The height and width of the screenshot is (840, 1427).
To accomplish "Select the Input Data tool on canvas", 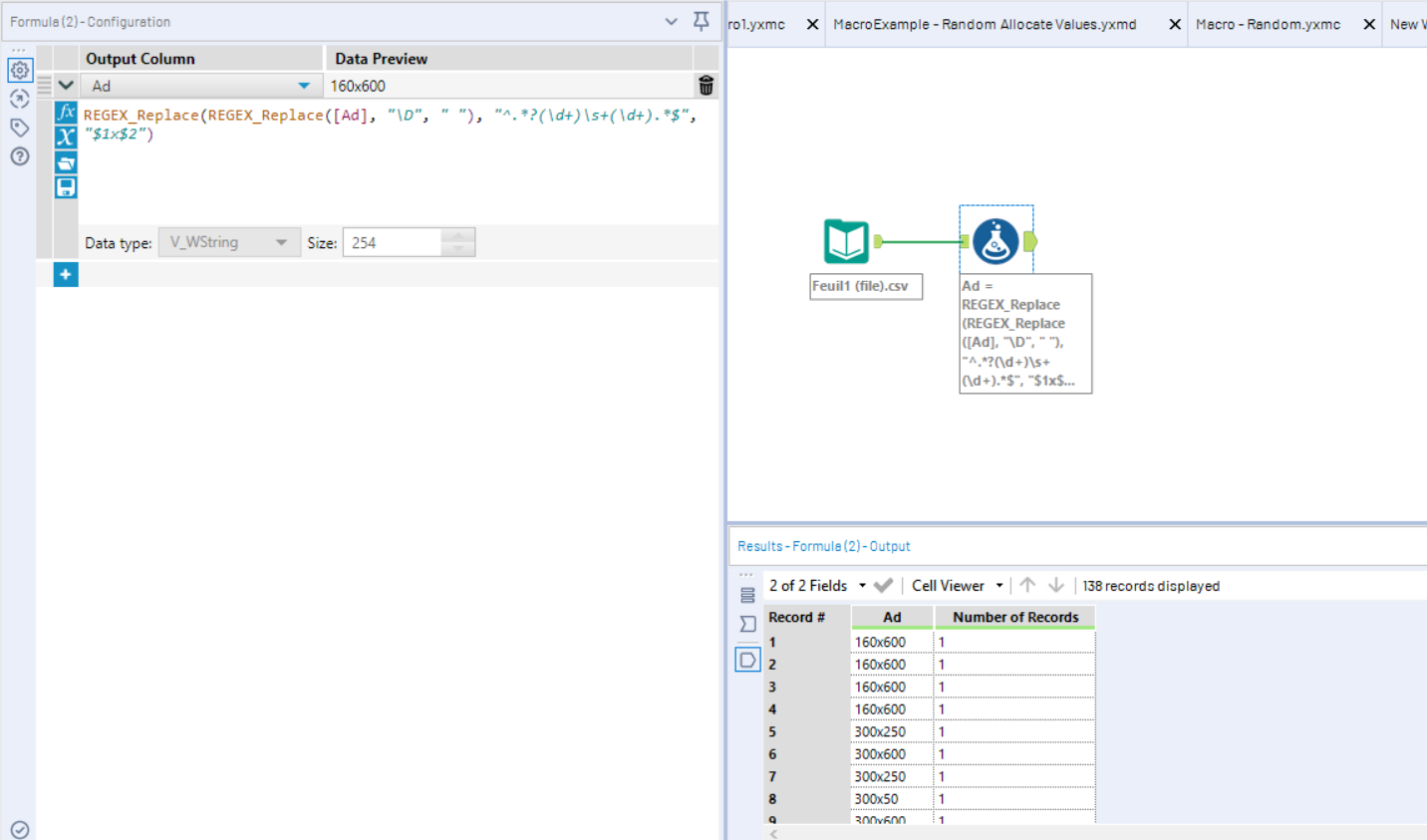I will [846, 241].
